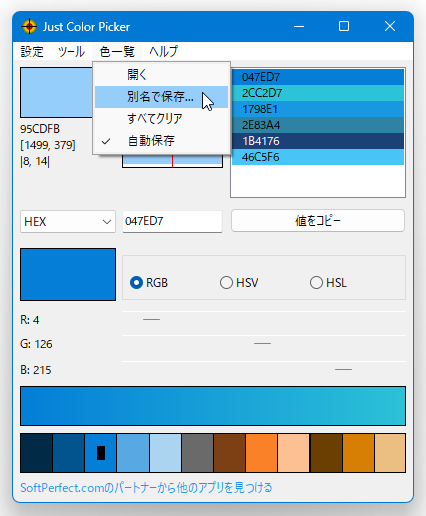Click the G: 126 value label
The image size is (426, 516).
pos(36,344)
